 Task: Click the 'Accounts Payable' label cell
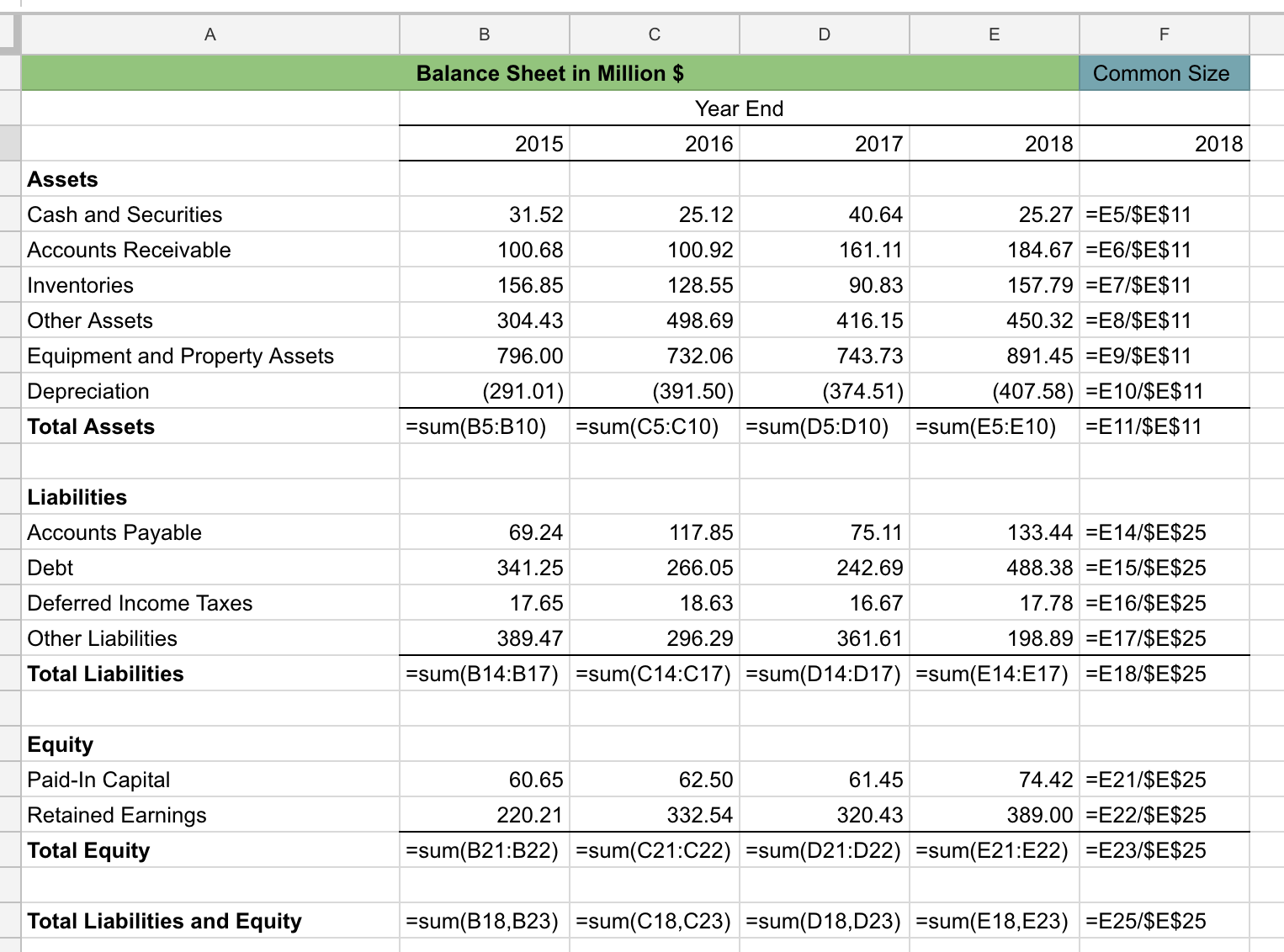click(x=210, y=532)
